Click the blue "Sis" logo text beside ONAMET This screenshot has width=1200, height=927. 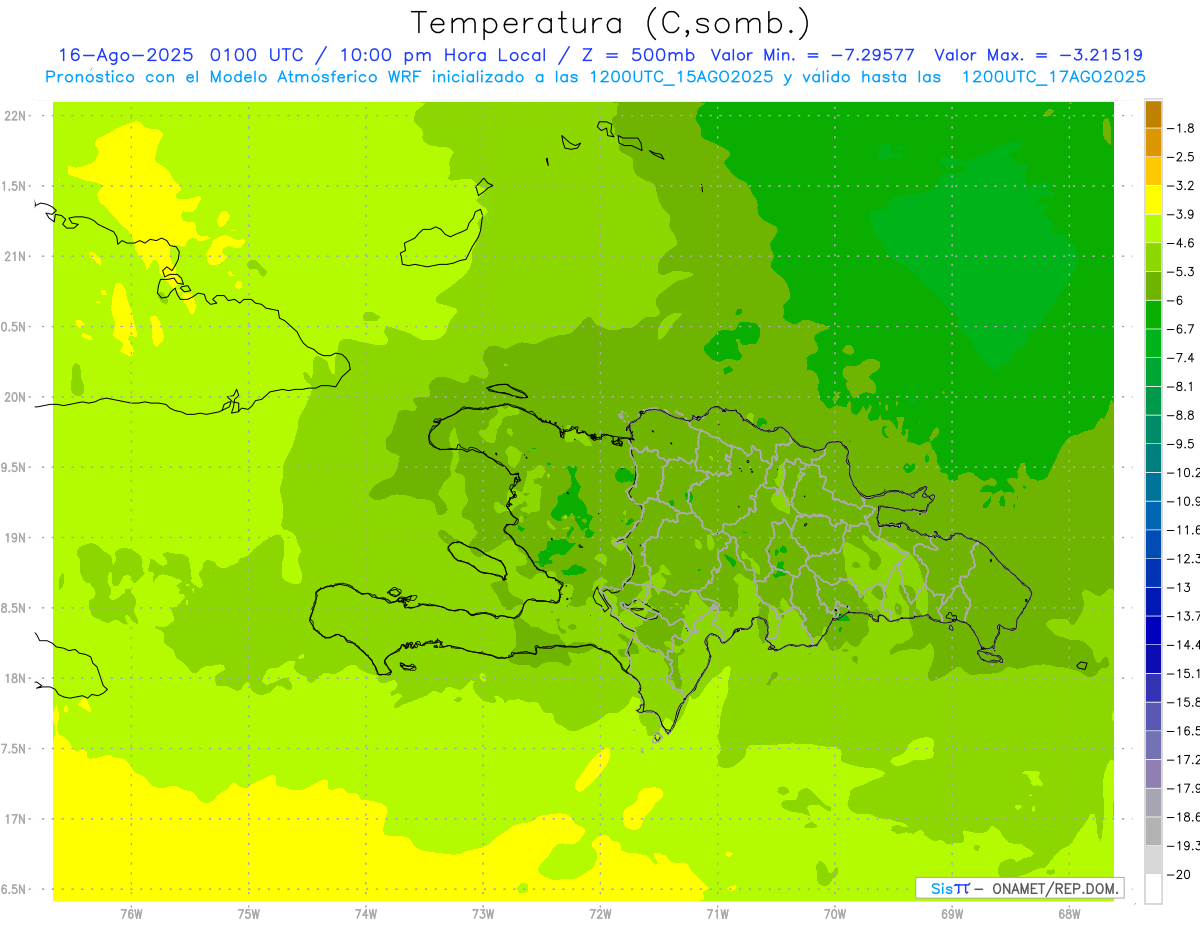click(941, 888)
